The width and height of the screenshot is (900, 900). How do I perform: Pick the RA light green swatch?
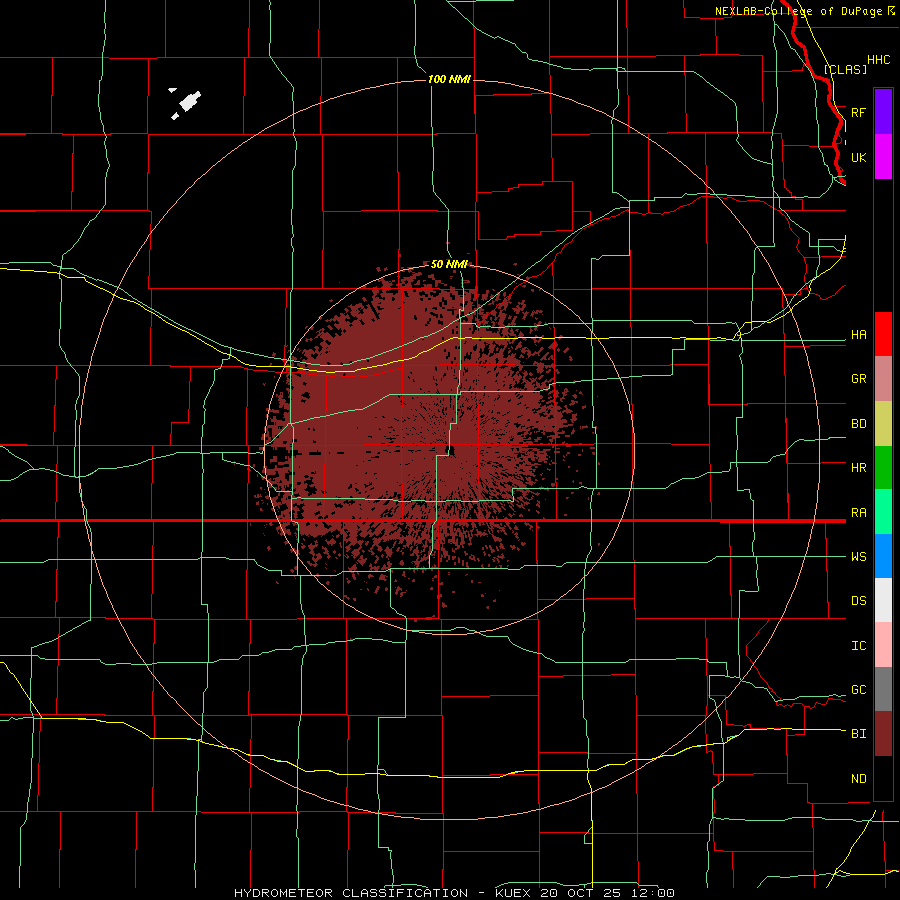tap(883, 511)
